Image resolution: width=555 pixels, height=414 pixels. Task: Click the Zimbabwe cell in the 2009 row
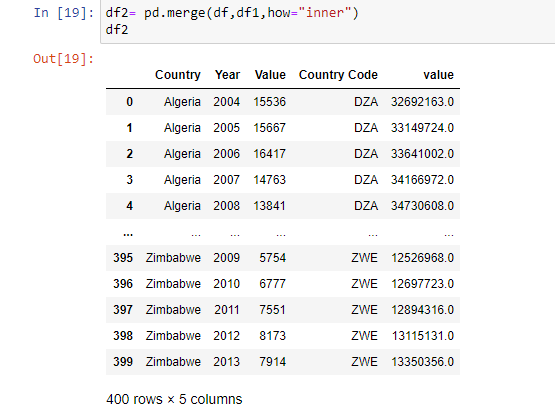click(173, 258)
